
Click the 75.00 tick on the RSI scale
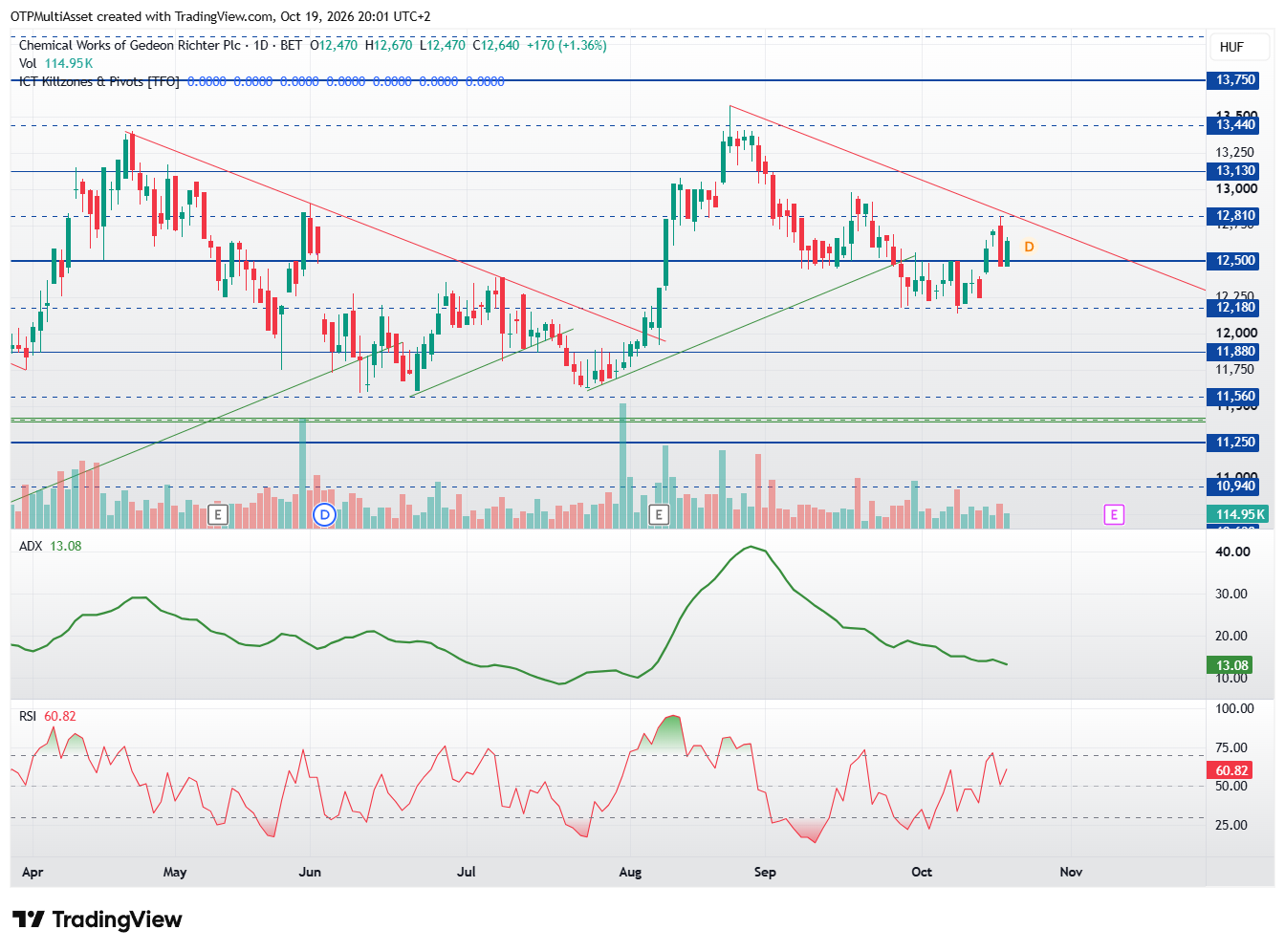[x=1232, y=747]
